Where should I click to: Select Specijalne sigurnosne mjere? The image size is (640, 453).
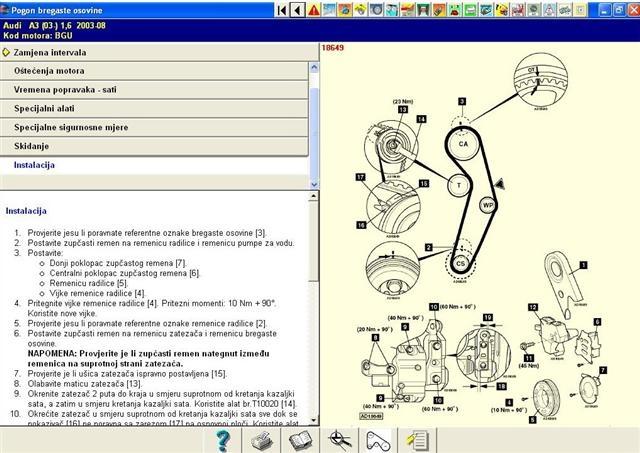tap(154, 127)
